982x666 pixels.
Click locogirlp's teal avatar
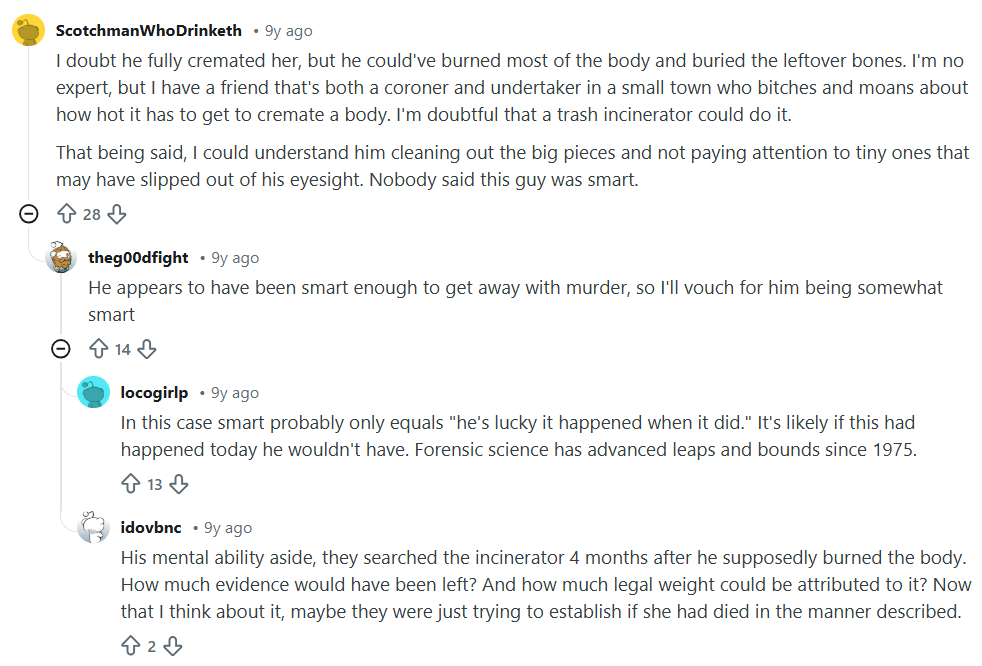click(x=93, y=393)
